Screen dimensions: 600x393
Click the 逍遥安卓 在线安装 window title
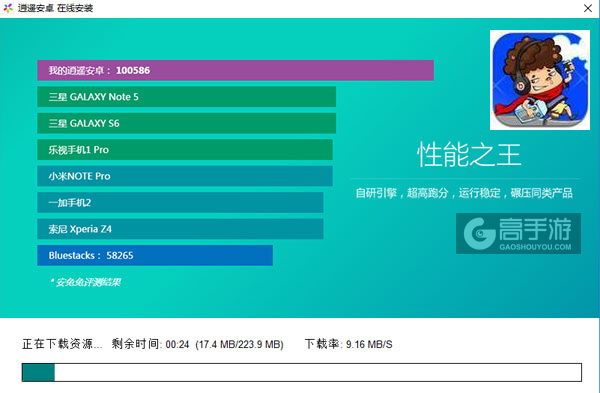pos(55,8)
